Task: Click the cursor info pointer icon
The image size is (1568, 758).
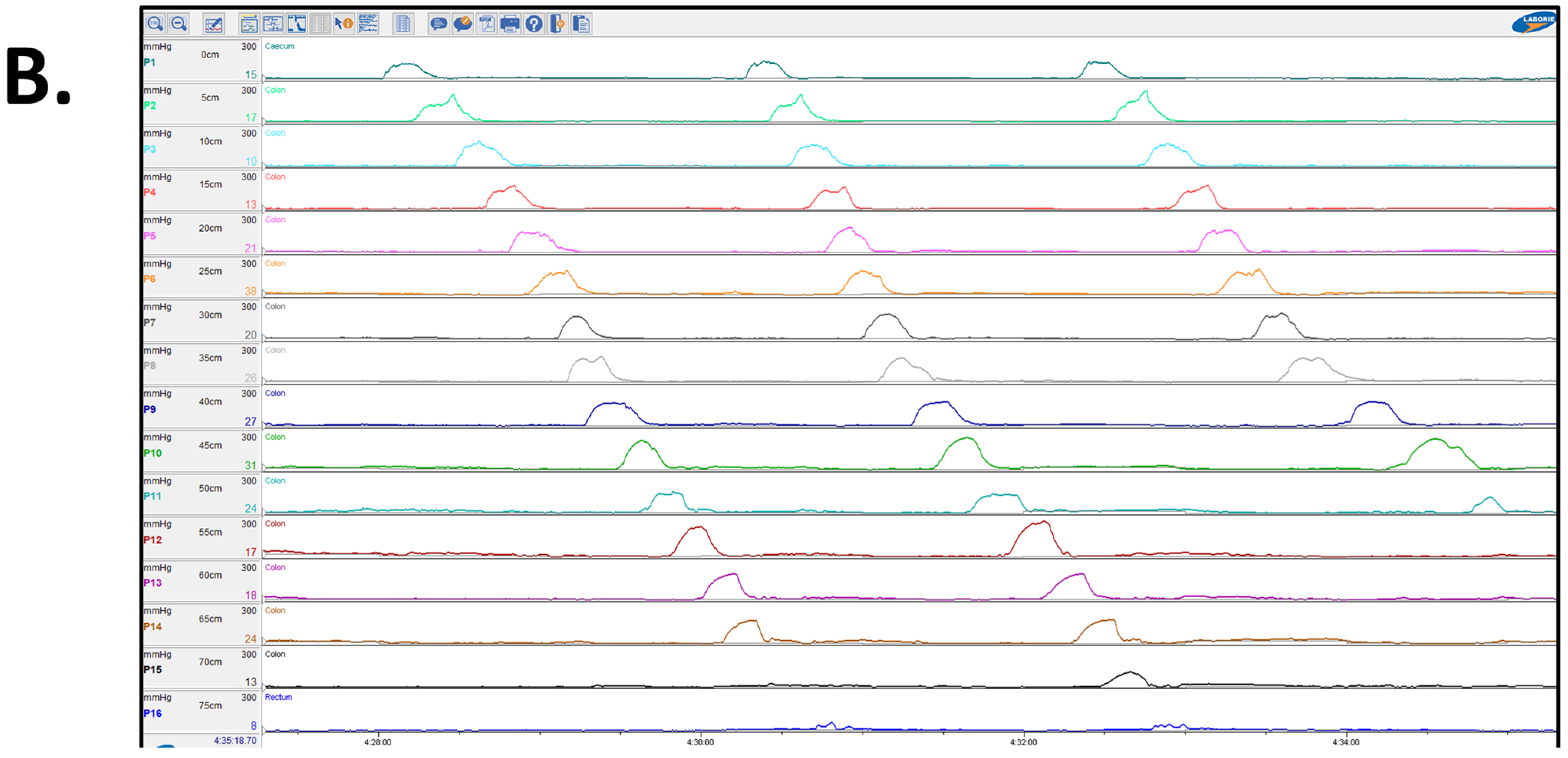Action: click(344, 24)
